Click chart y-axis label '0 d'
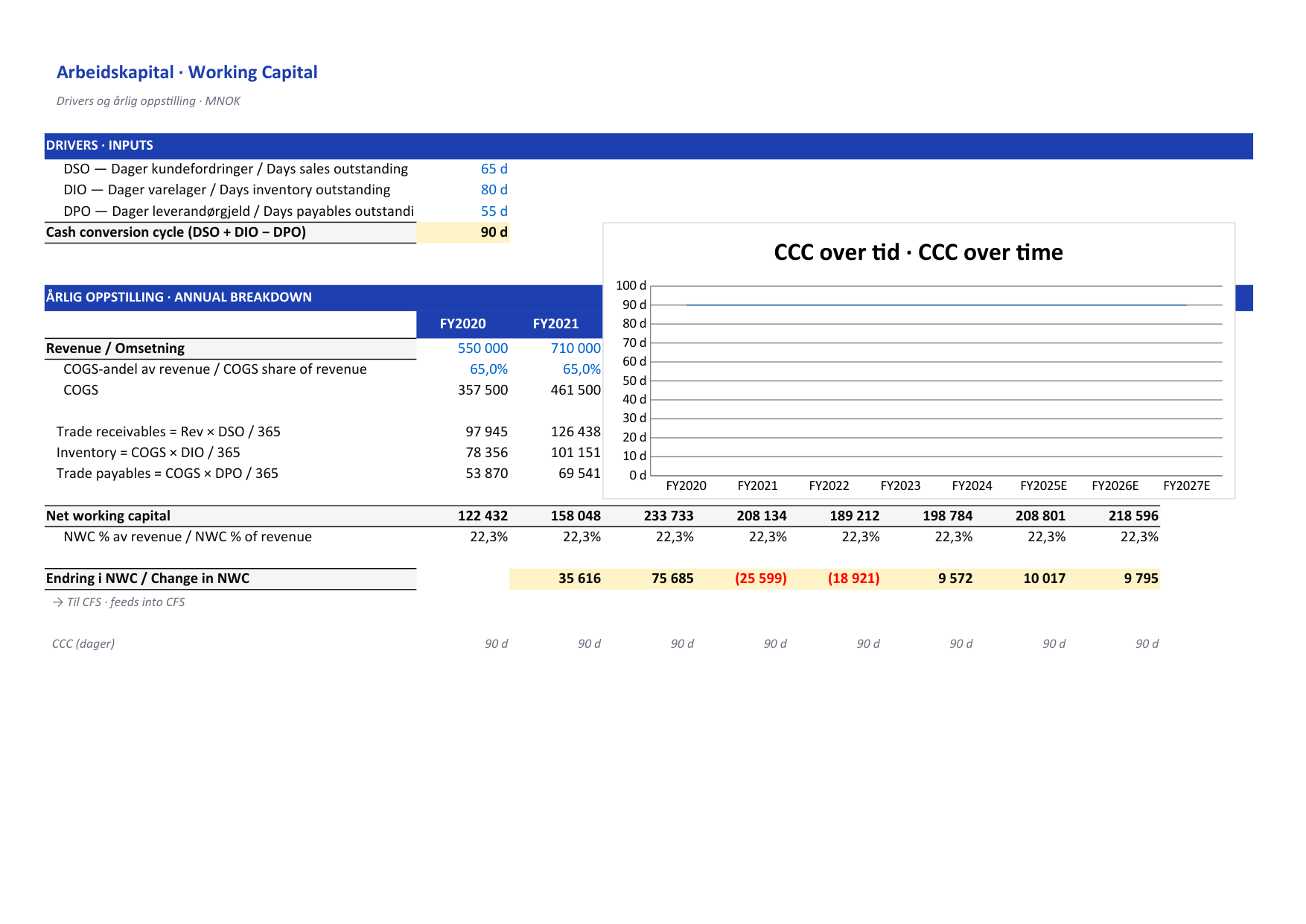The image size is (1306, 924). pos(637,476)
